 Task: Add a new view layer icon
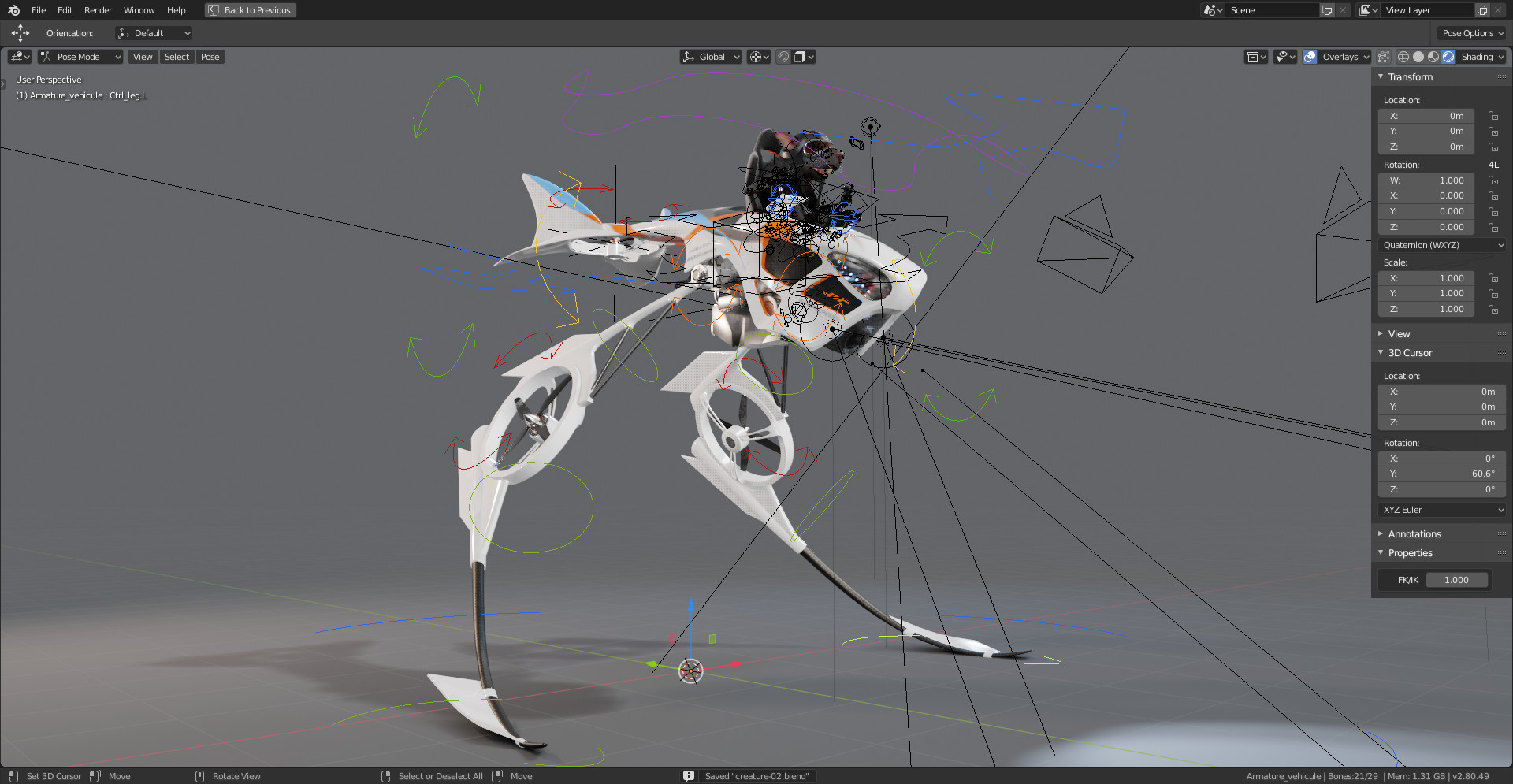pyautogui.click(x=1482, y=10)
